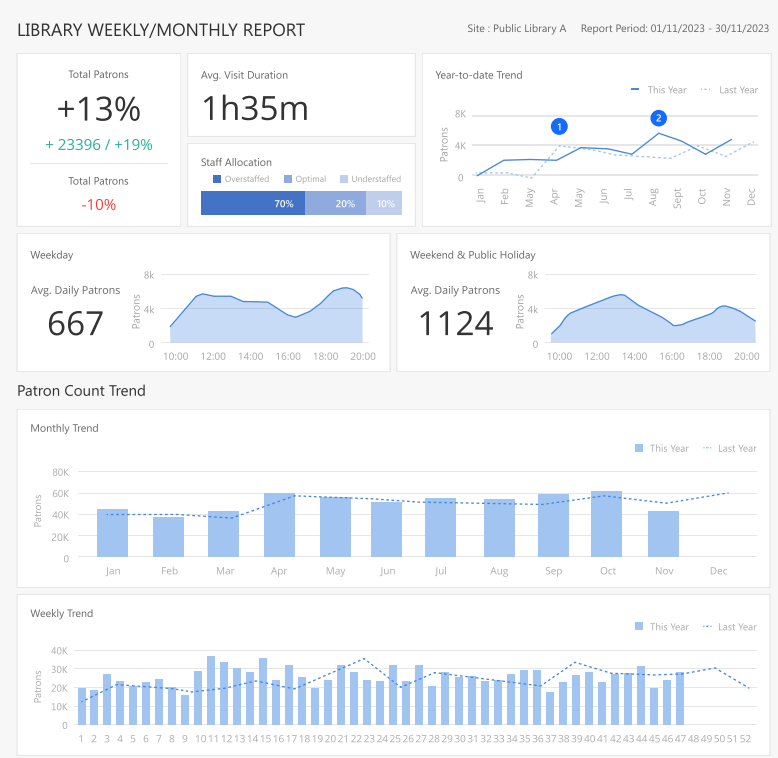This screenshot has height=758, width=778.
Task: Click the Overstaffed legend swatch
Action: 217,179
